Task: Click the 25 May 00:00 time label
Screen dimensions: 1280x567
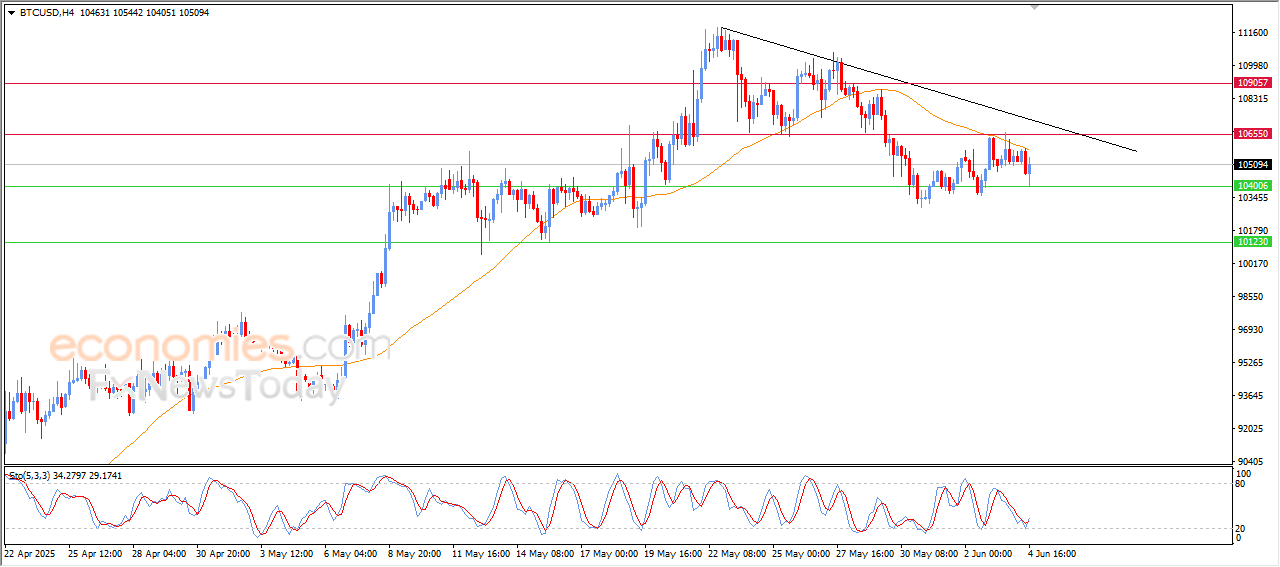Action: click(801, 552)
